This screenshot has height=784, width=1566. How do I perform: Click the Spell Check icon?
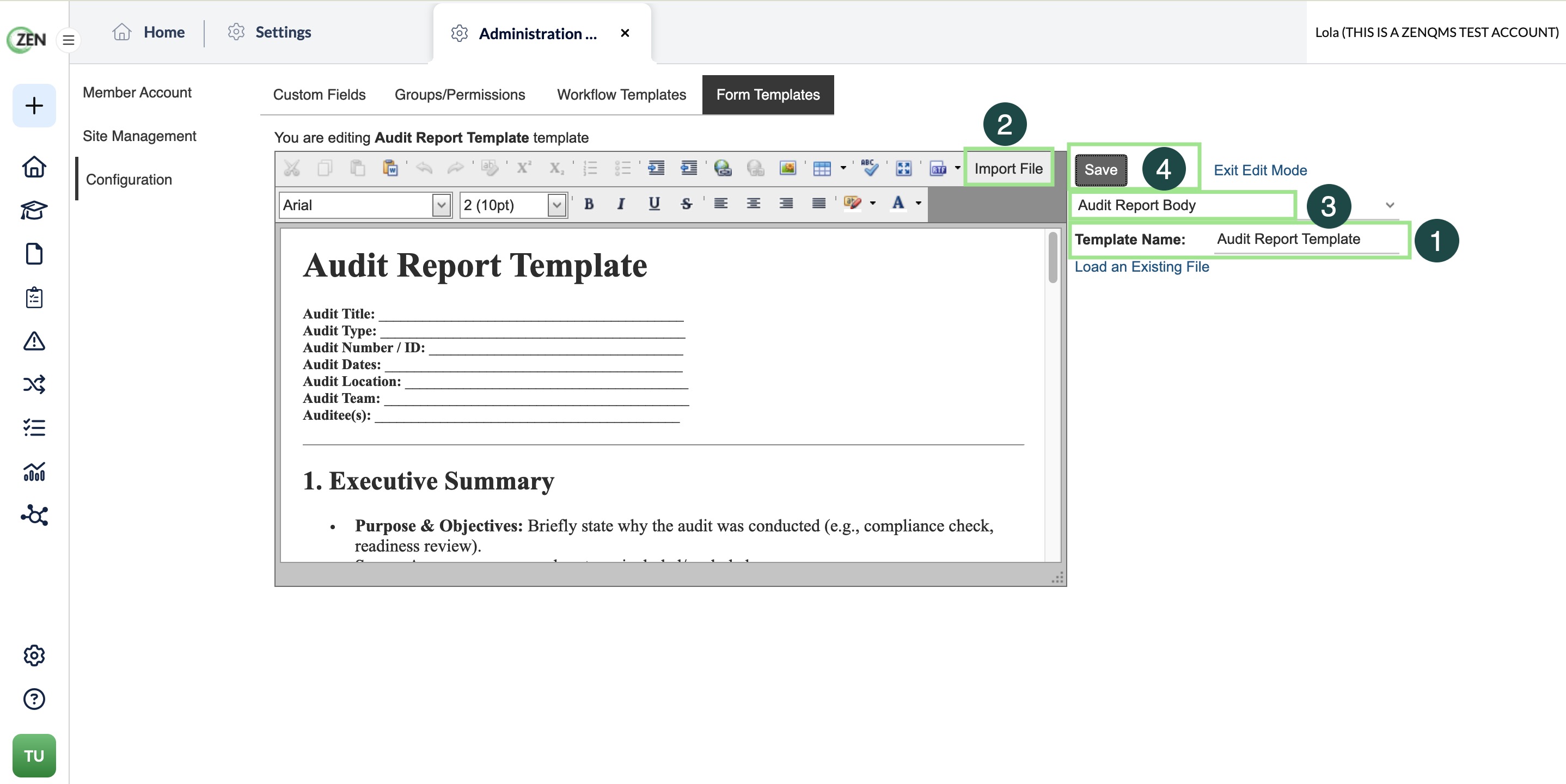[x=870, y=168]
